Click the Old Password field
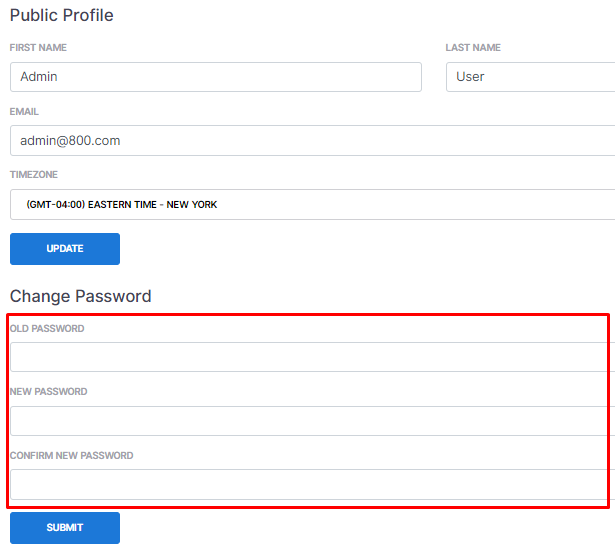 coord(312,357)
